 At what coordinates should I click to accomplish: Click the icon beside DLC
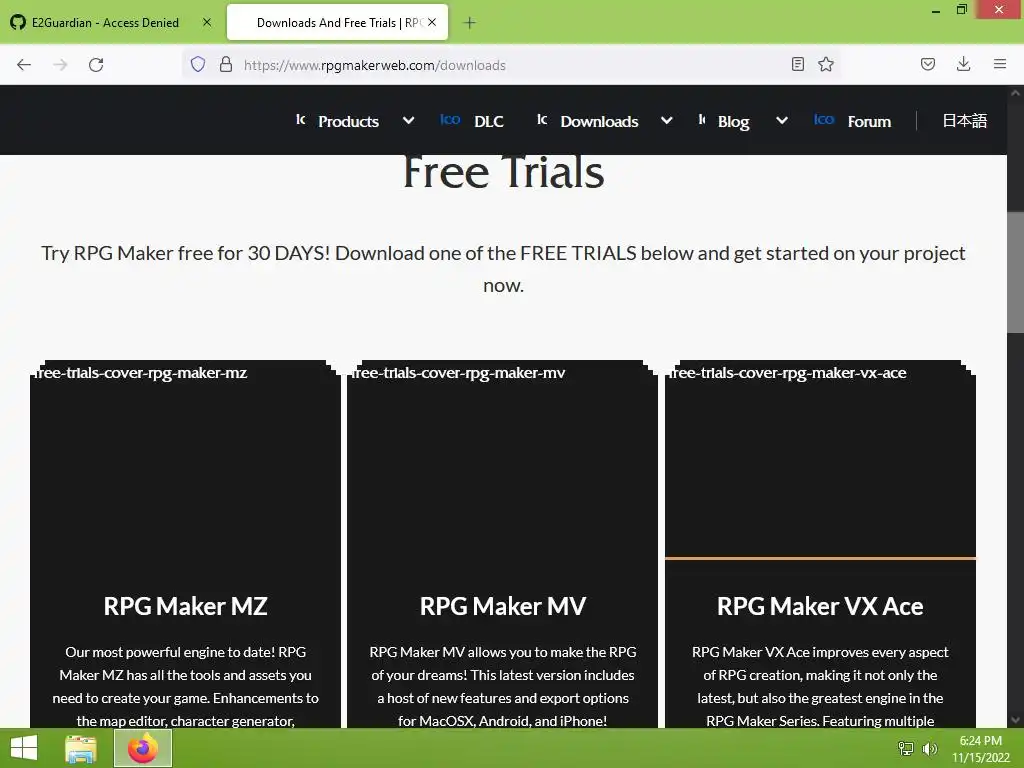pyautogui.click(x=450, y=120)
